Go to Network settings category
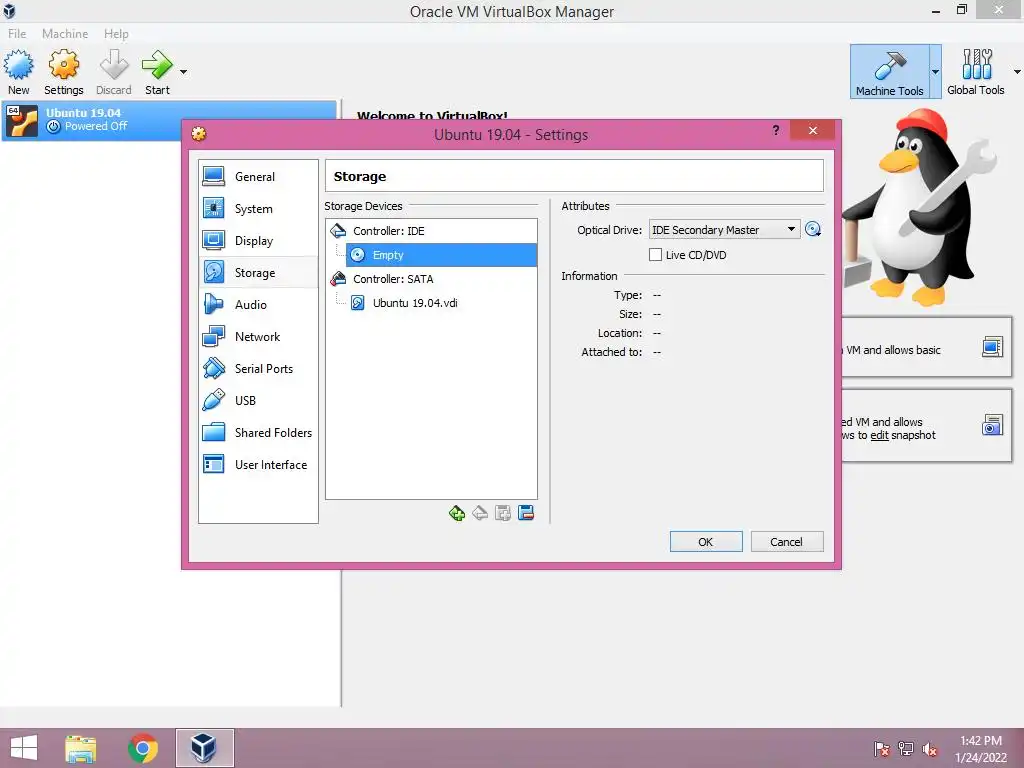Viewport: 1024px width, 768px height. pos(258,336)
